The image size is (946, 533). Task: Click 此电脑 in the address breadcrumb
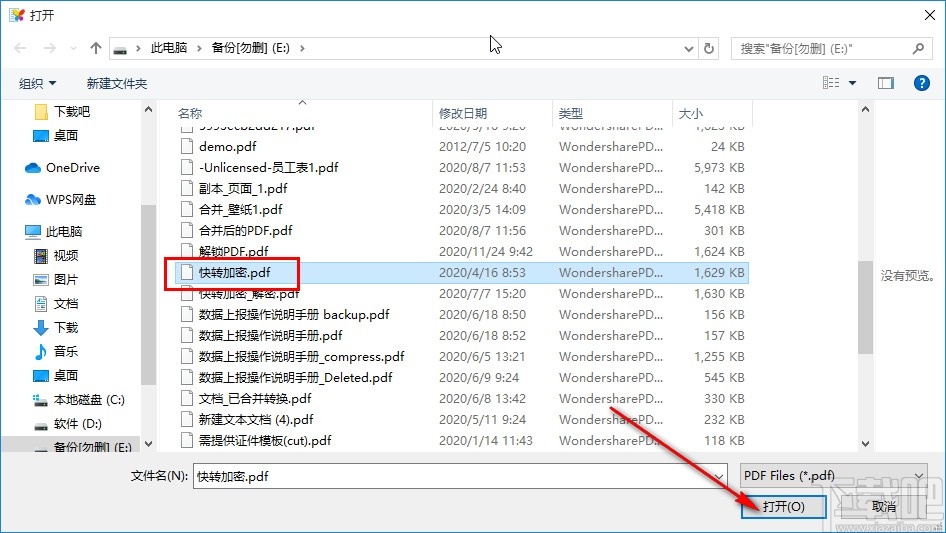pyautogui.click(x=168, y=48)
